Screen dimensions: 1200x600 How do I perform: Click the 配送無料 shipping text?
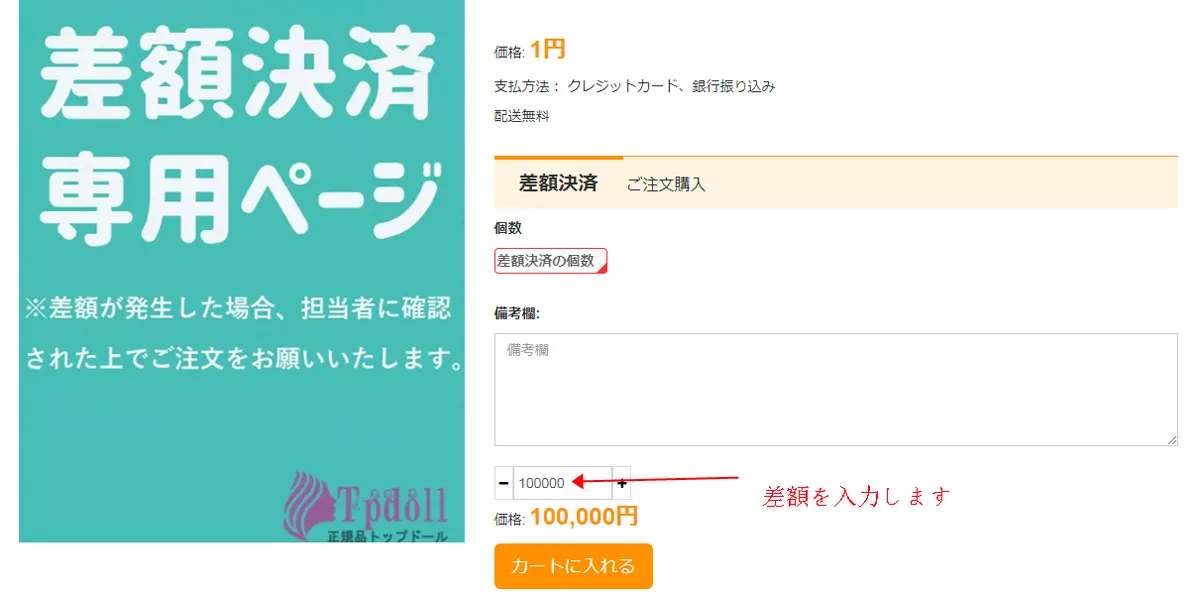[522, 116]
